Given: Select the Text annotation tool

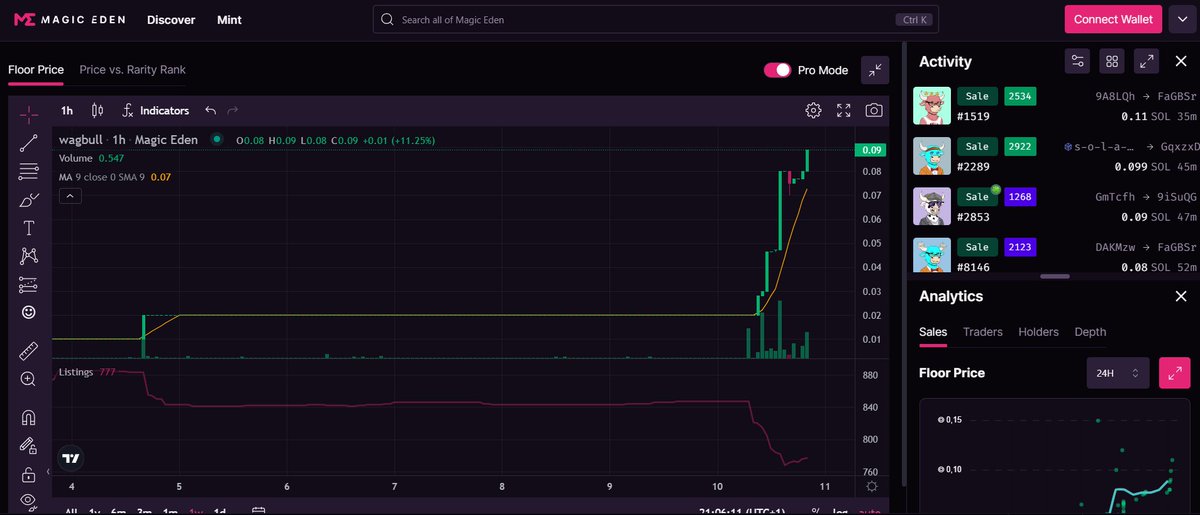Looking at the screenshot, I should point(29,228).
